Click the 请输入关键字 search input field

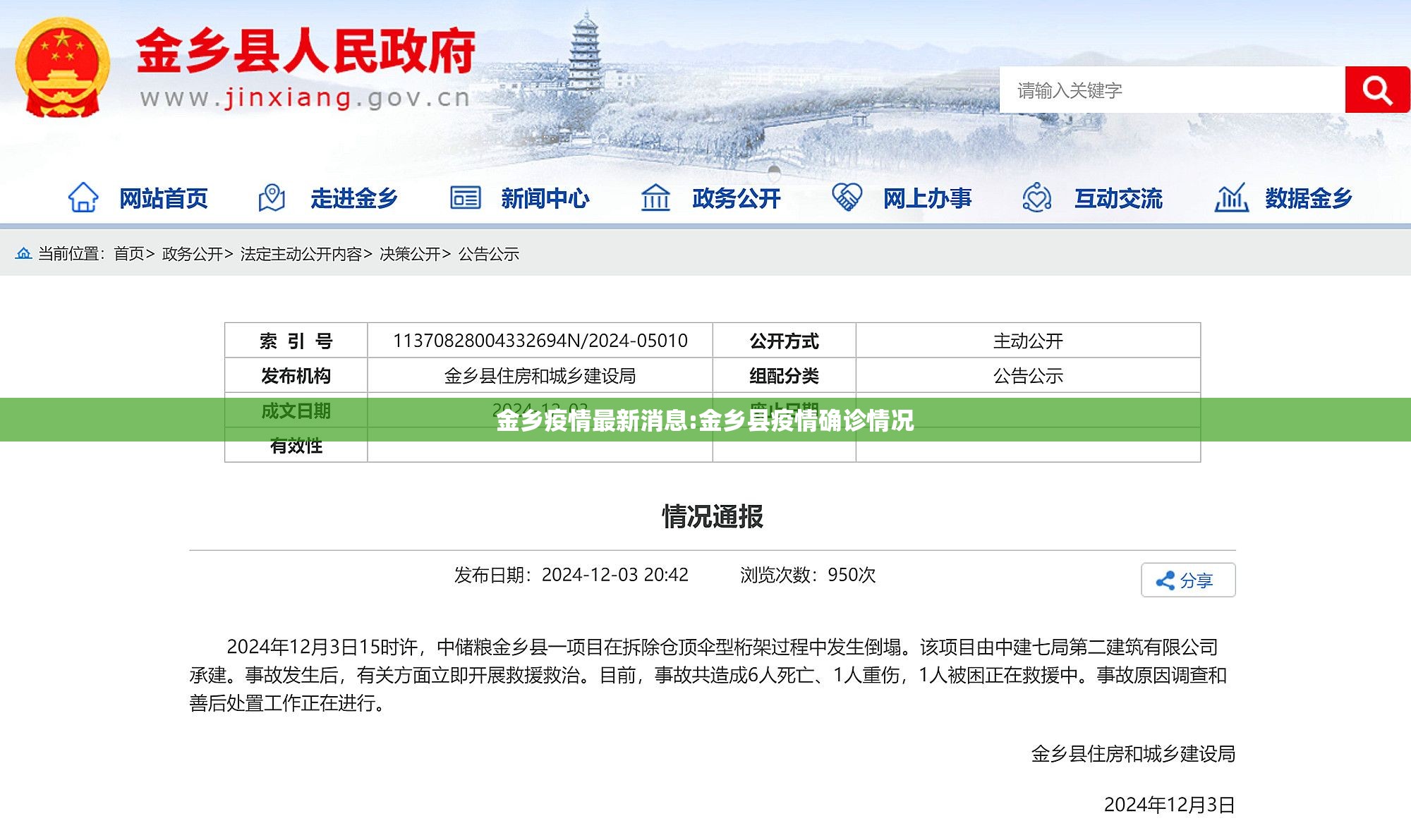pos(1173,90)
